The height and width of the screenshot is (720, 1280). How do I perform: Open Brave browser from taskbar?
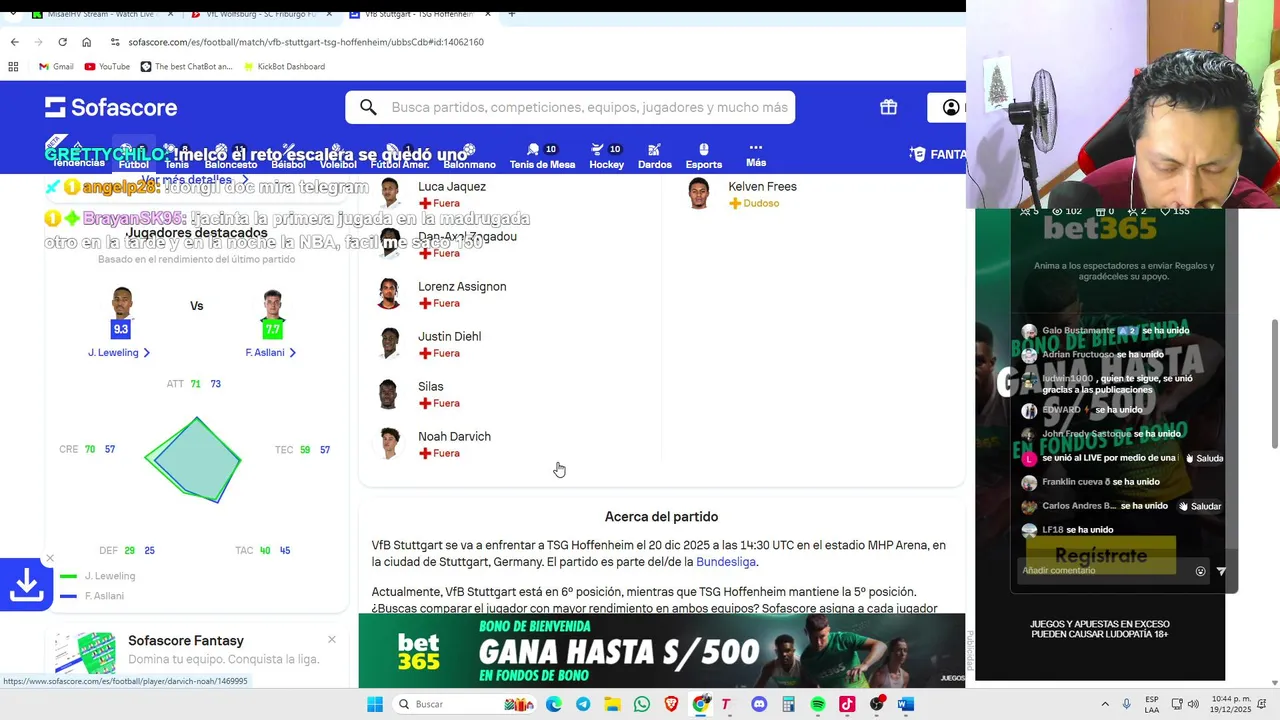pos(671,704)
